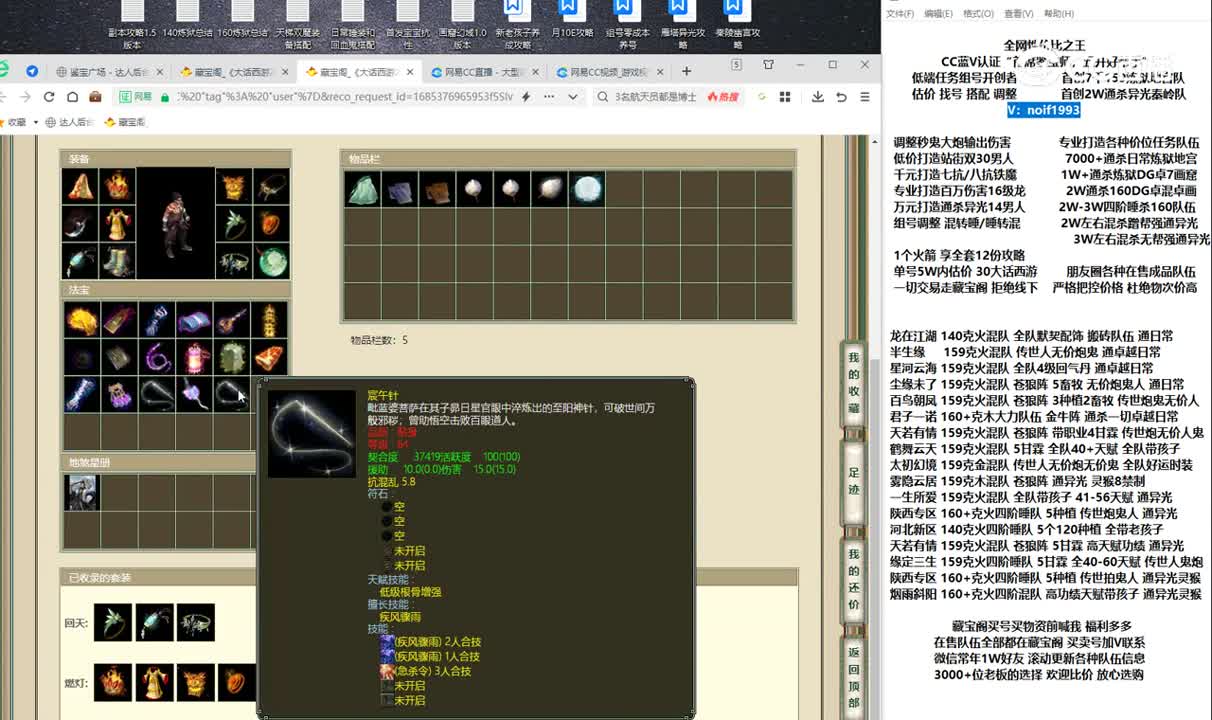Click the pagoda treasure icon in 法宝 grid
Image resolution: width=1212 pixels, height=720 pixels.
[271, 320]
